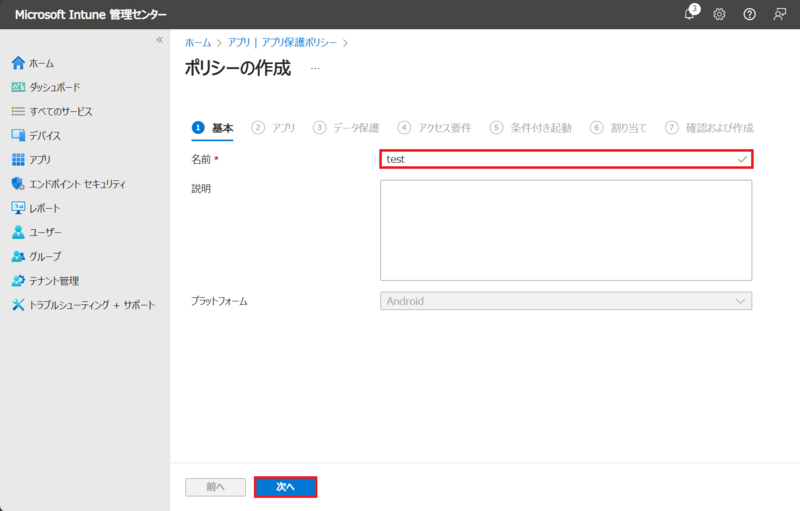
Task: Click the デバイス monitor icon
Action: point(18,135)
